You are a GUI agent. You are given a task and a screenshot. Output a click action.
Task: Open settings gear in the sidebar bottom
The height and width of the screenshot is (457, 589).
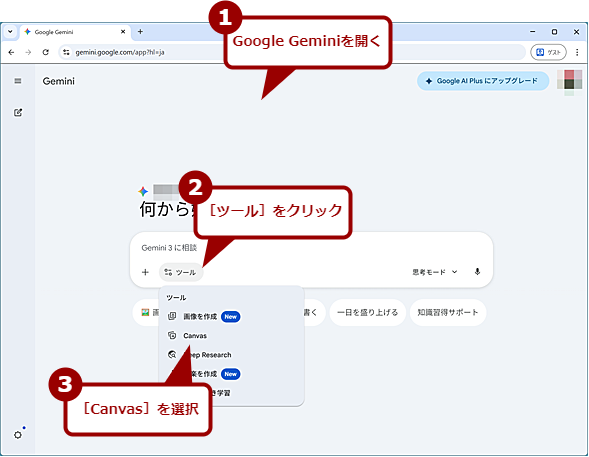click(18, 434)
